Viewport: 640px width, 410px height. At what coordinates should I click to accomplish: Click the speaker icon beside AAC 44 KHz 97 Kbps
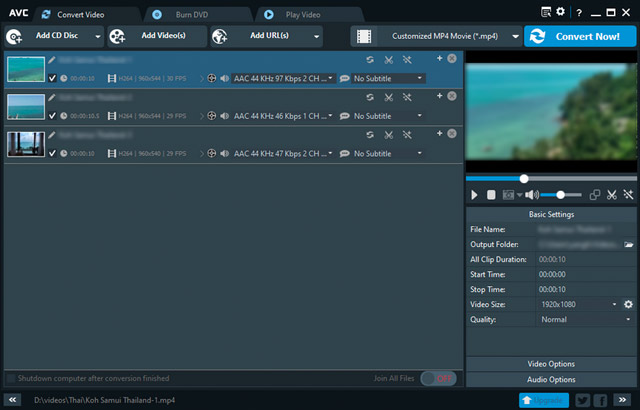[224, 78]
